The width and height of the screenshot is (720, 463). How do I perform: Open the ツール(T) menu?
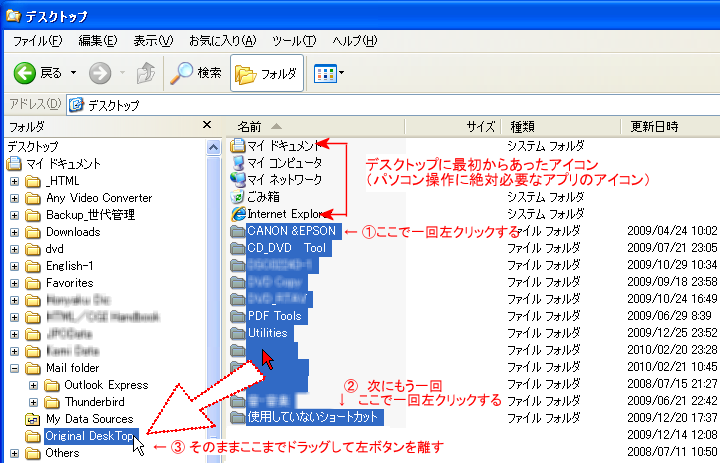point(293,40)
